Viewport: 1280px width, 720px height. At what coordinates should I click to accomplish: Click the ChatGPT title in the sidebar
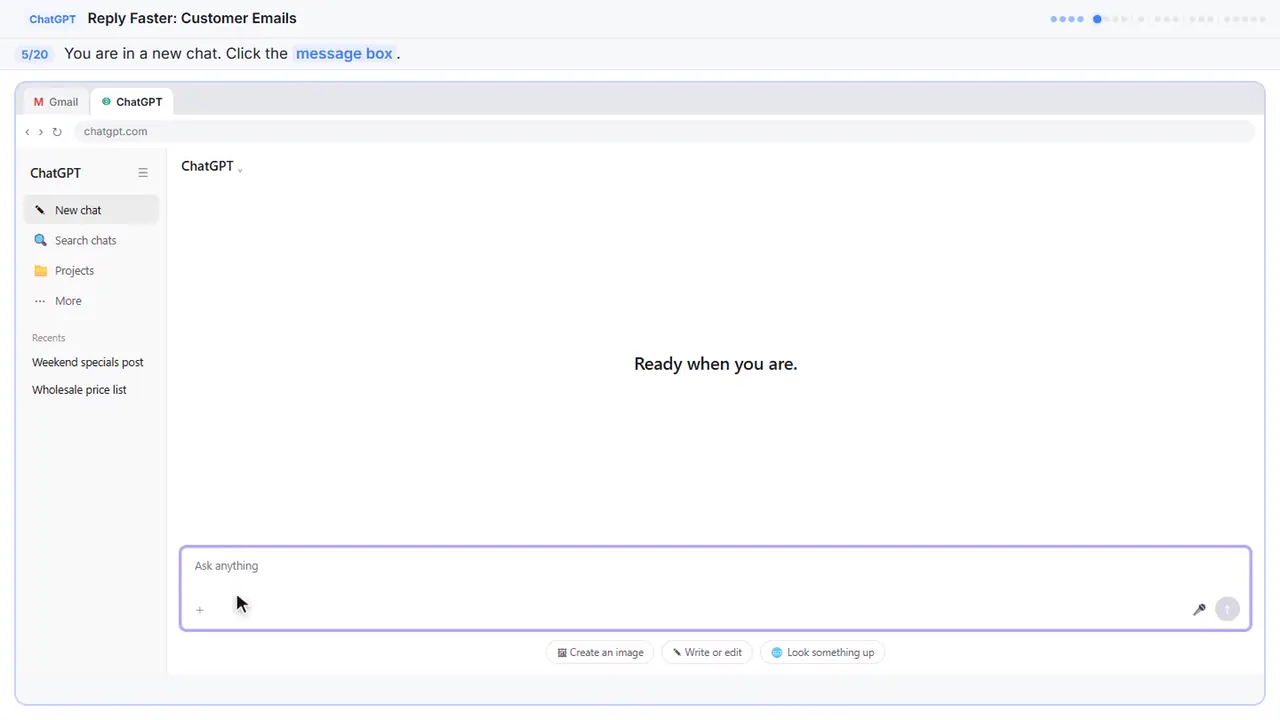pyautogui.click(x=55, y=173)
